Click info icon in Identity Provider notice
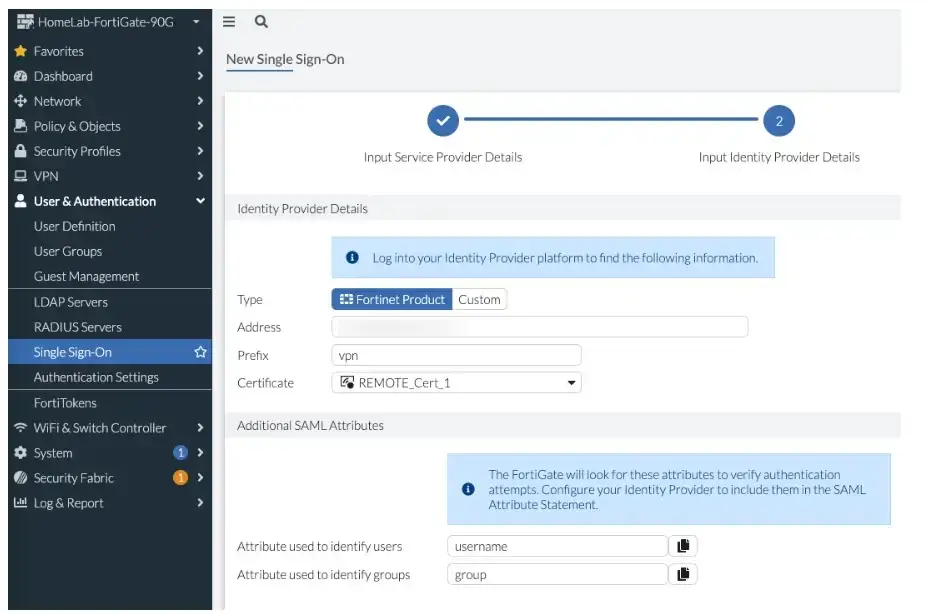This screenshot has height=614, width=929. [352, 257]
